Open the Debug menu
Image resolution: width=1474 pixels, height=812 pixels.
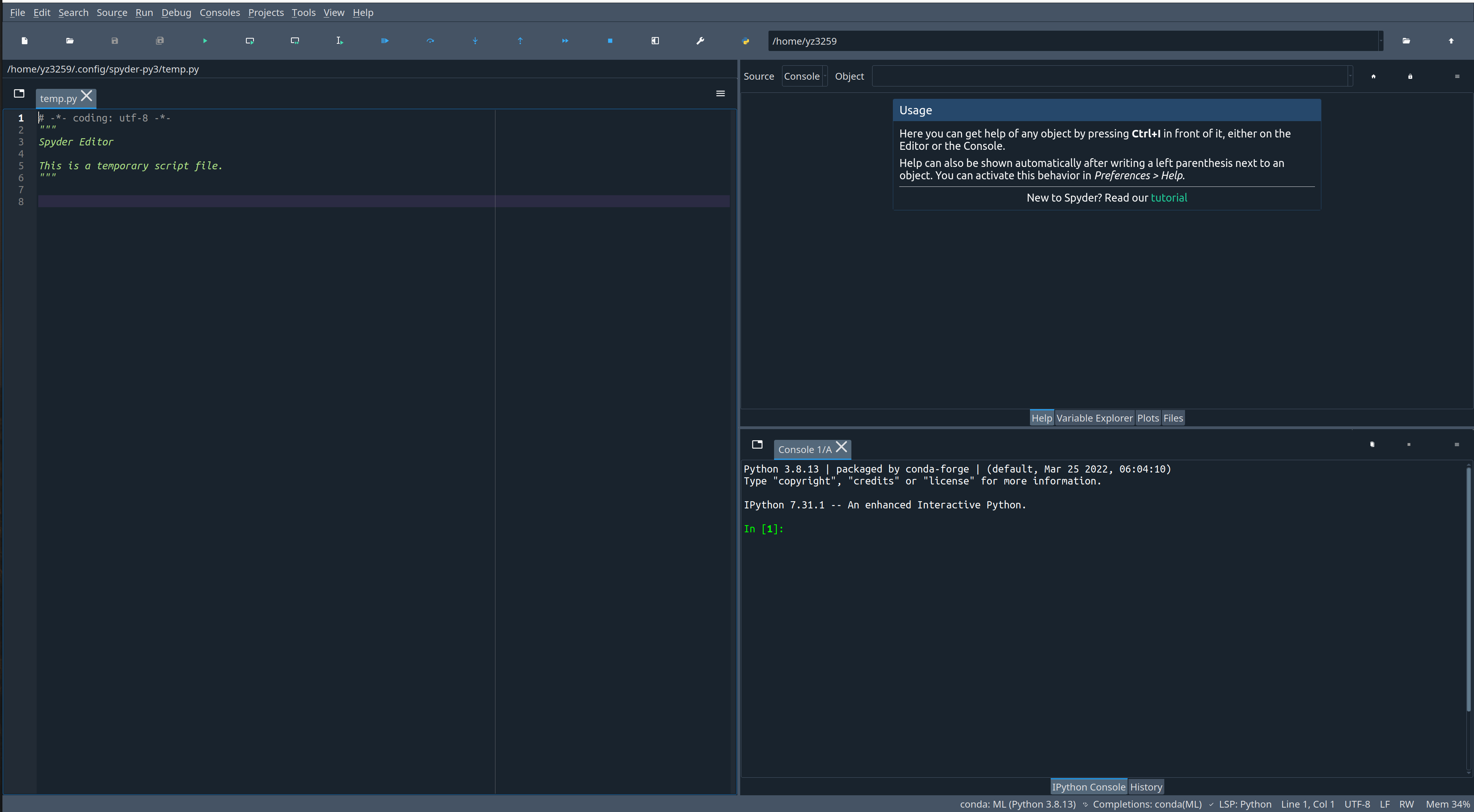pos(176,13)
